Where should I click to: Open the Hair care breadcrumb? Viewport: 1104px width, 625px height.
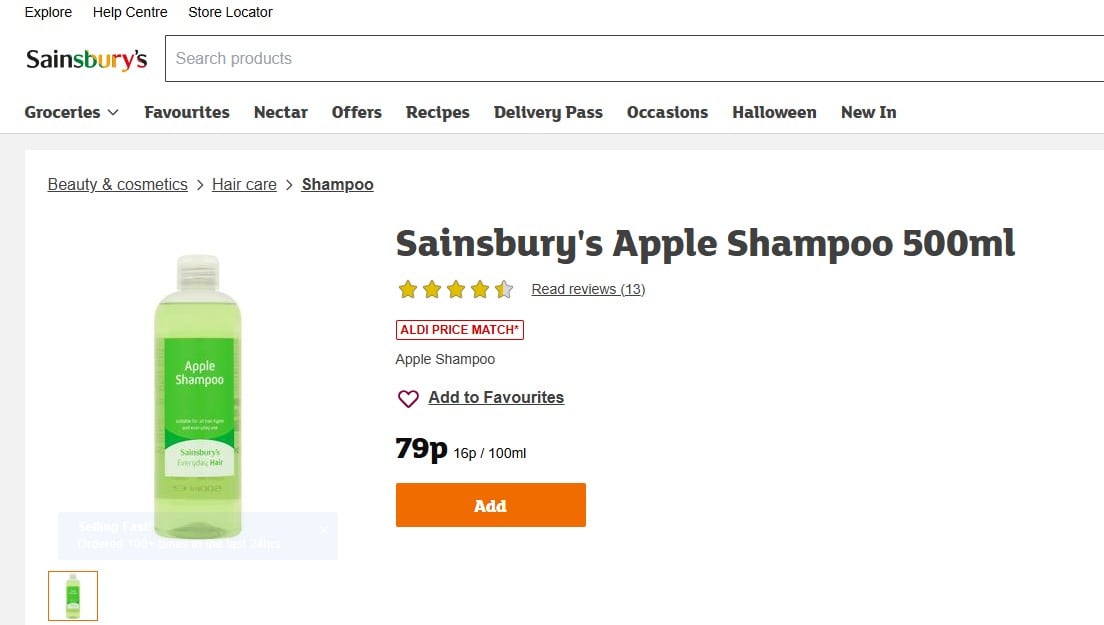coord(244,184)
